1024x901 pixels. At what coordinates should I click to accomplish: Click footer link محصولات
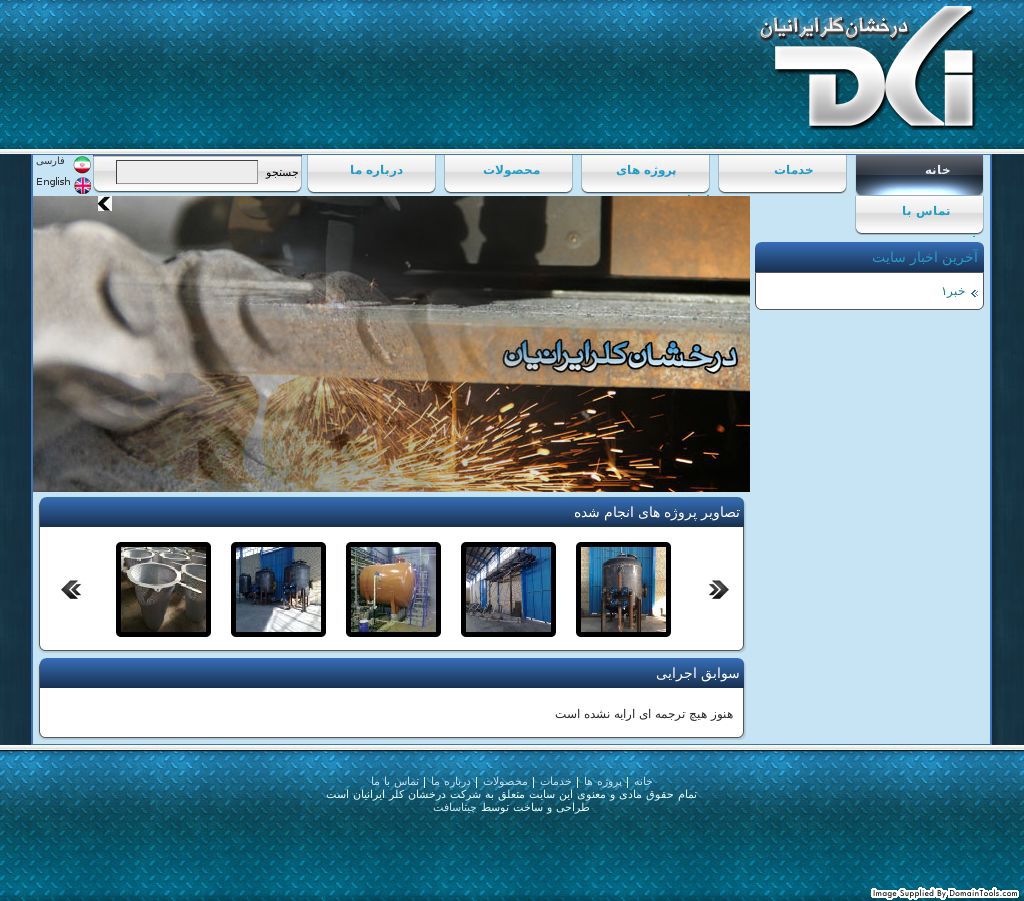tap(505, 782)
